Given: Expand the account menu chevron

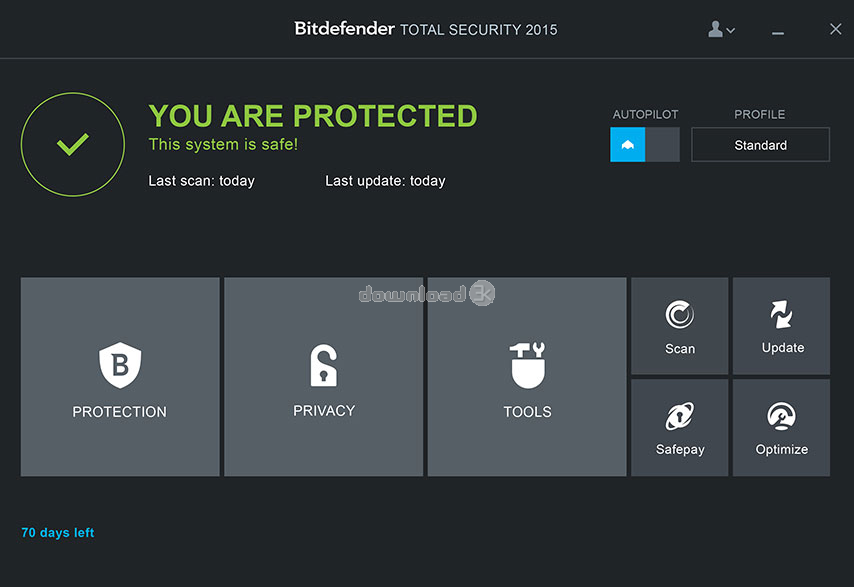Looking at the screenshot, I should [731, 30].
